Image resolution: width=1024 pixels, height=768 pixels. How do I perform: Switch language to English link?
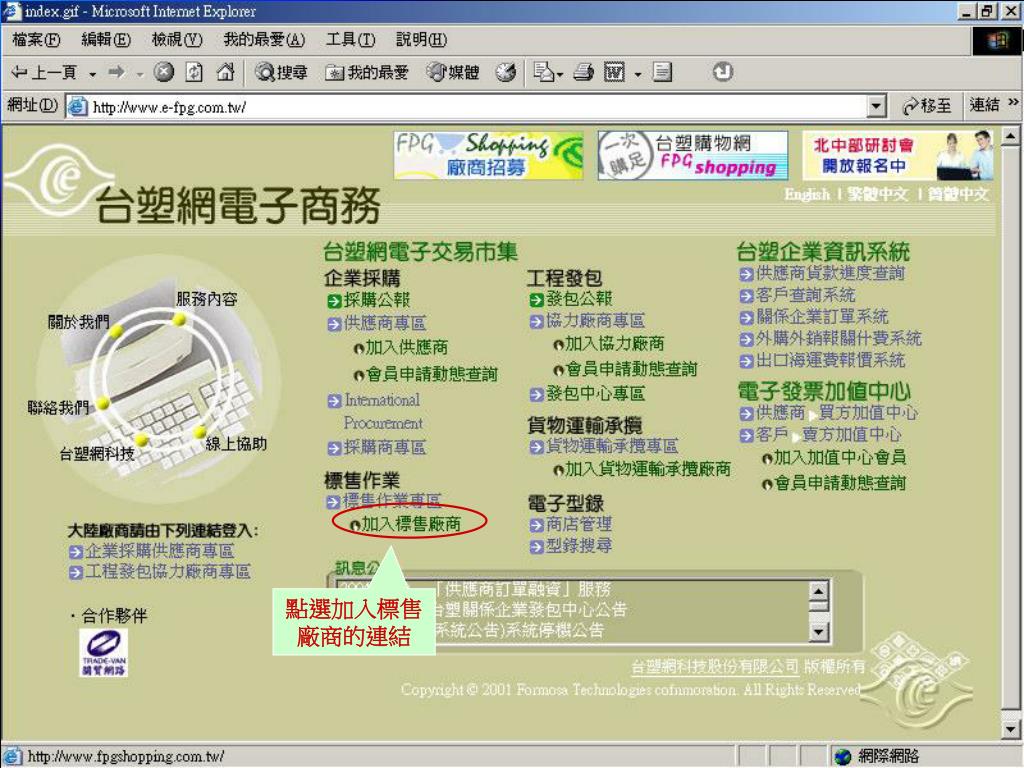coord(807,195)
